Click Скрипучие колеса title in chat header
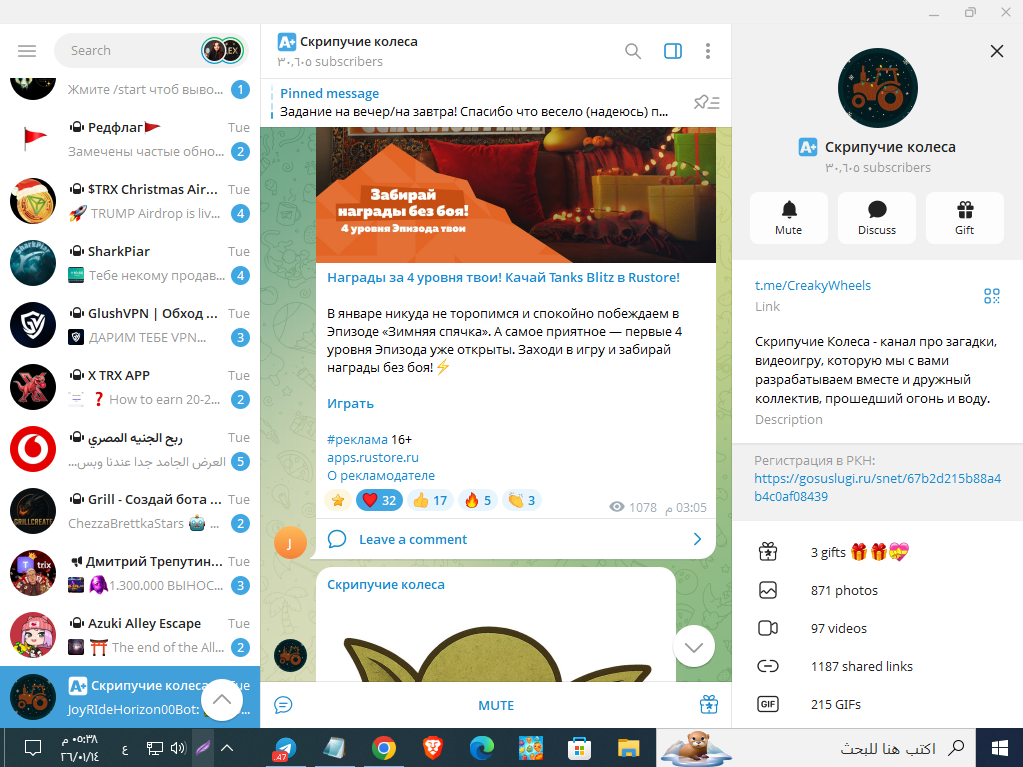This screenshot has width=1023, height=767. pyautogui.click(x=359, y=42)
